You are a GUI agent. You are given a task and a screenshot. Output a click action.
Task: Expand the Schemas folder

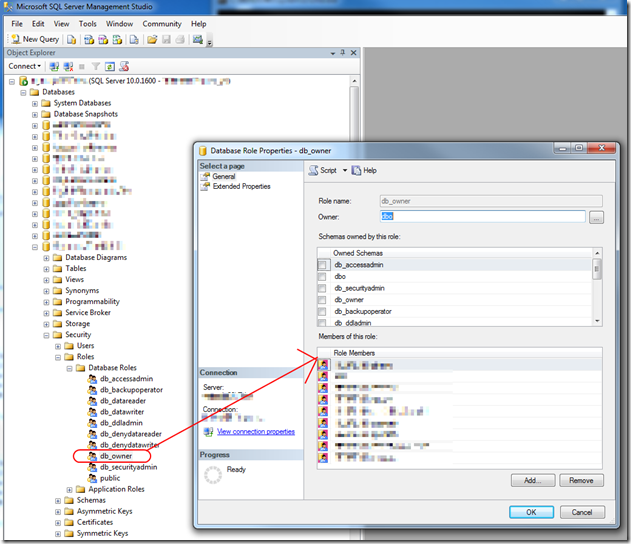58,501
